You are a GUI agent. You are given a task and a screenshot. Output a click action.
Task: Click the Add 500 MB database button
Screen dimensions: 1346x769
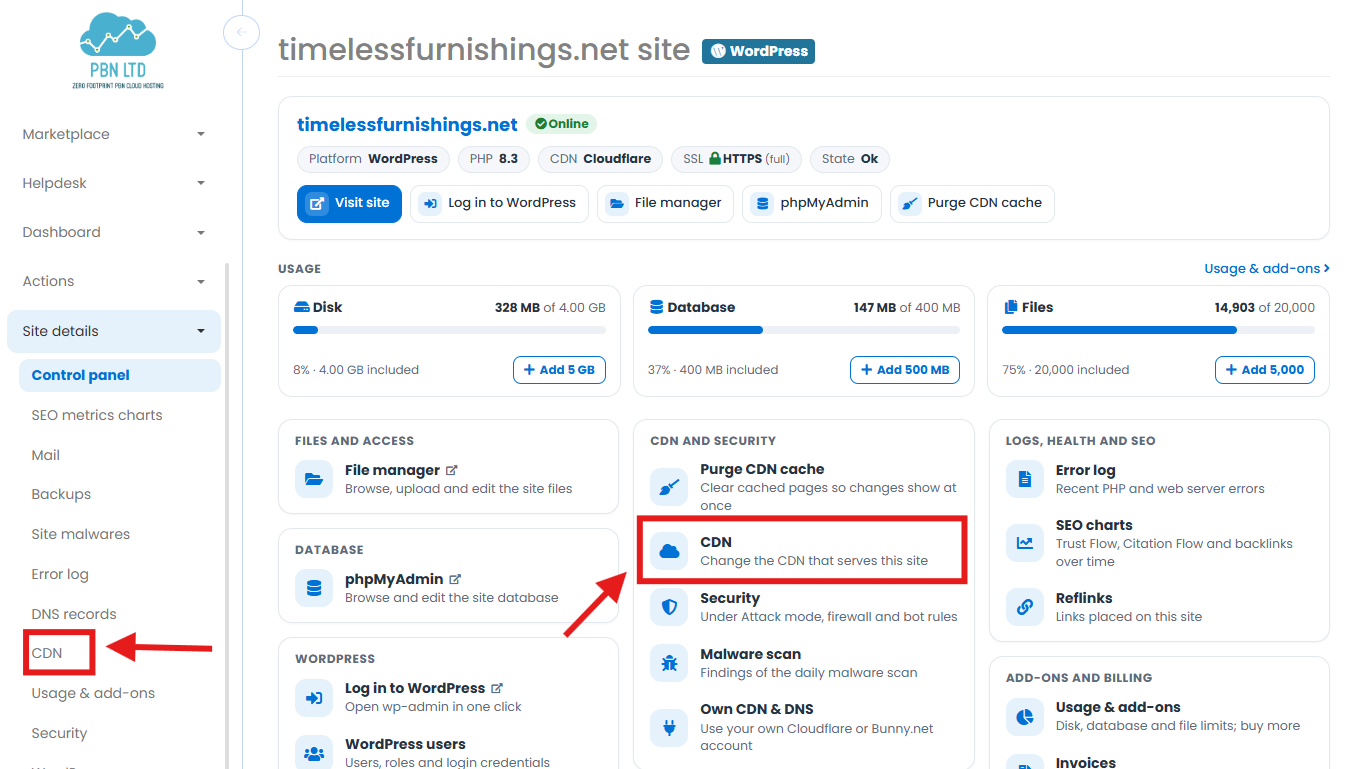pos(905,370)
